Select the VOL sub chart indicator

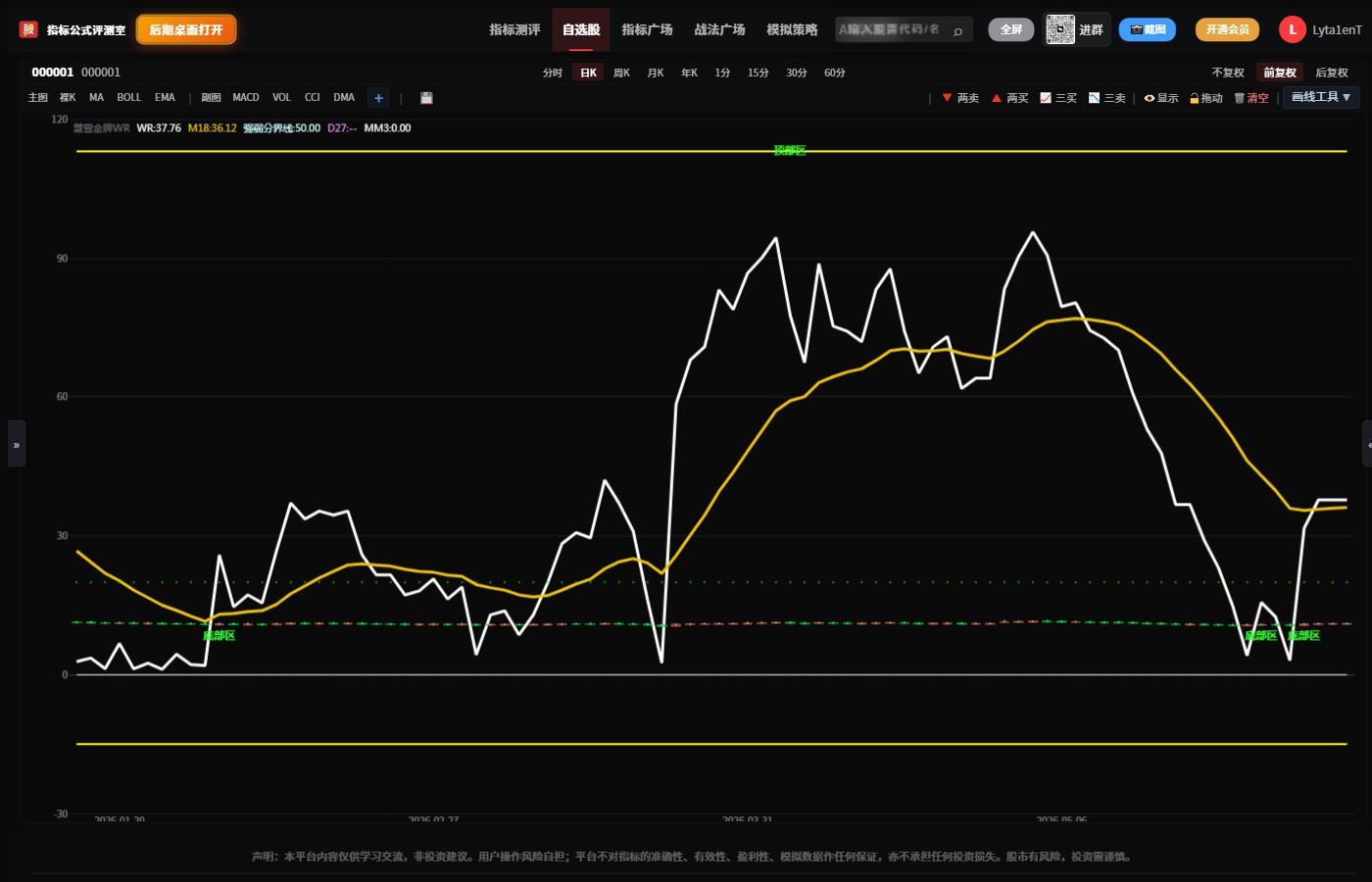(281, 98)
